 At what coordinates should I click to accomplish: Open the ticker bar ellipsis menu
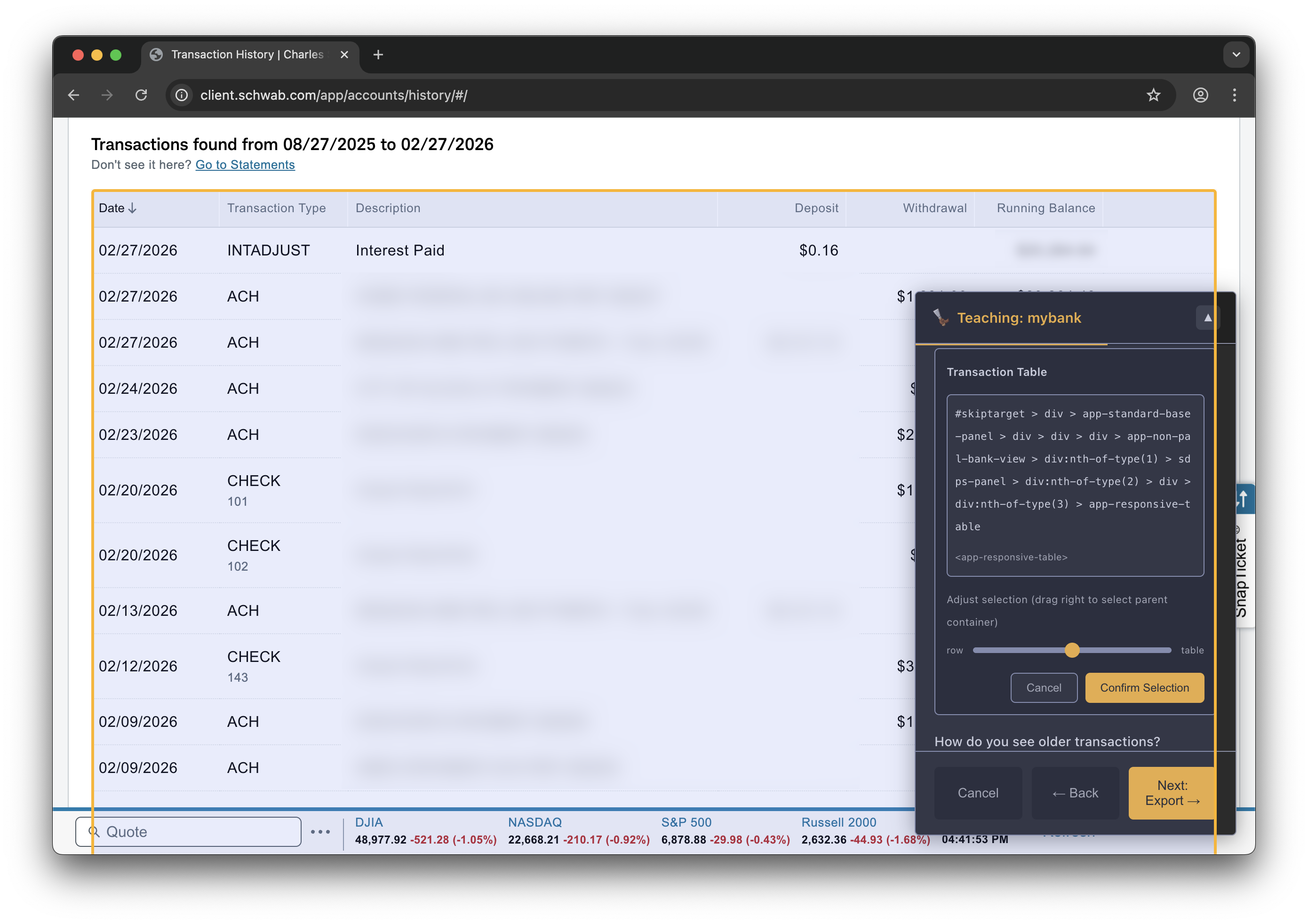point(320,832)
